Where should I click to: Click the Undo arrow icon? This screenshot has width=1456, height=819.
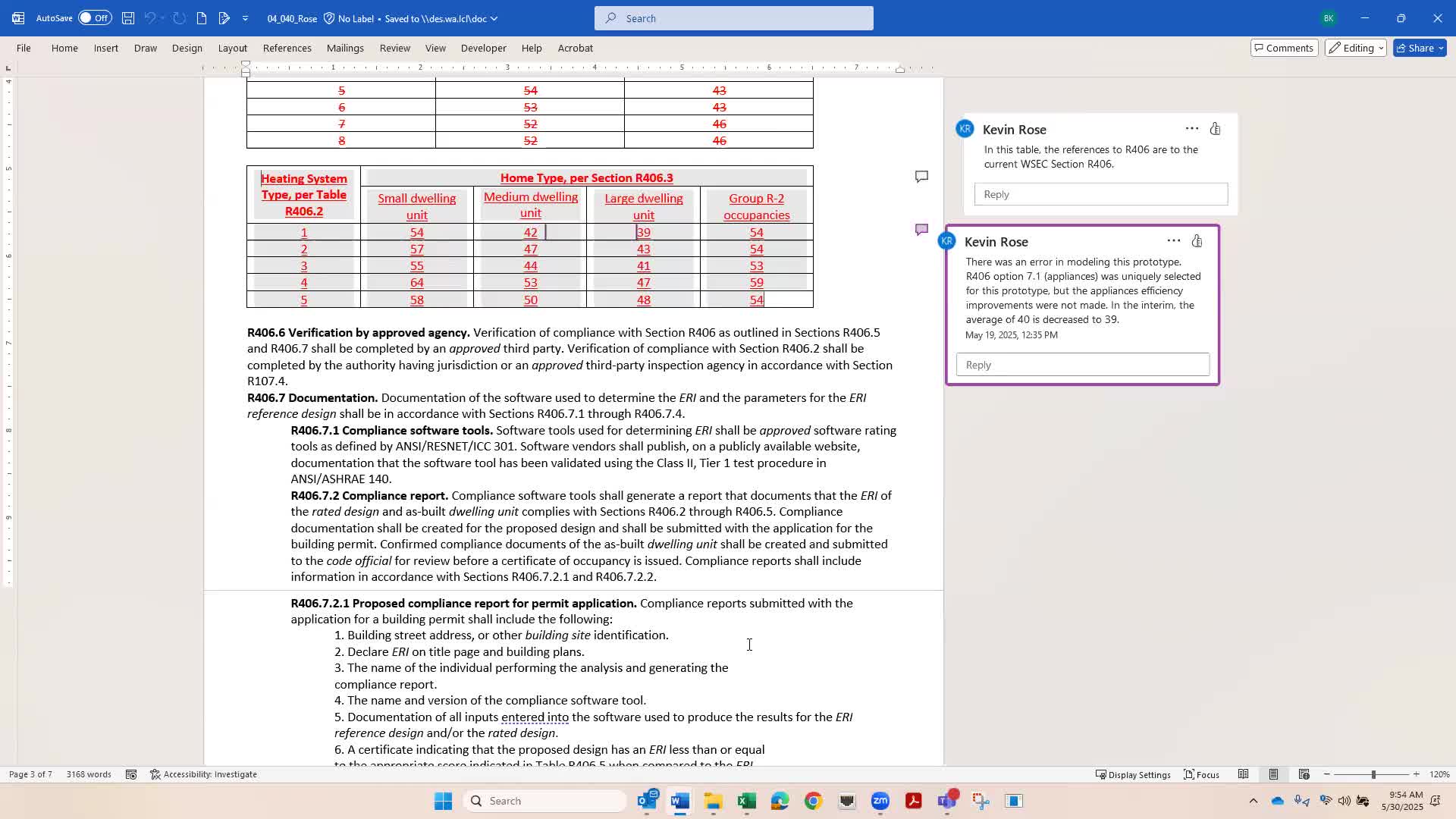click(x=149, y=18)
